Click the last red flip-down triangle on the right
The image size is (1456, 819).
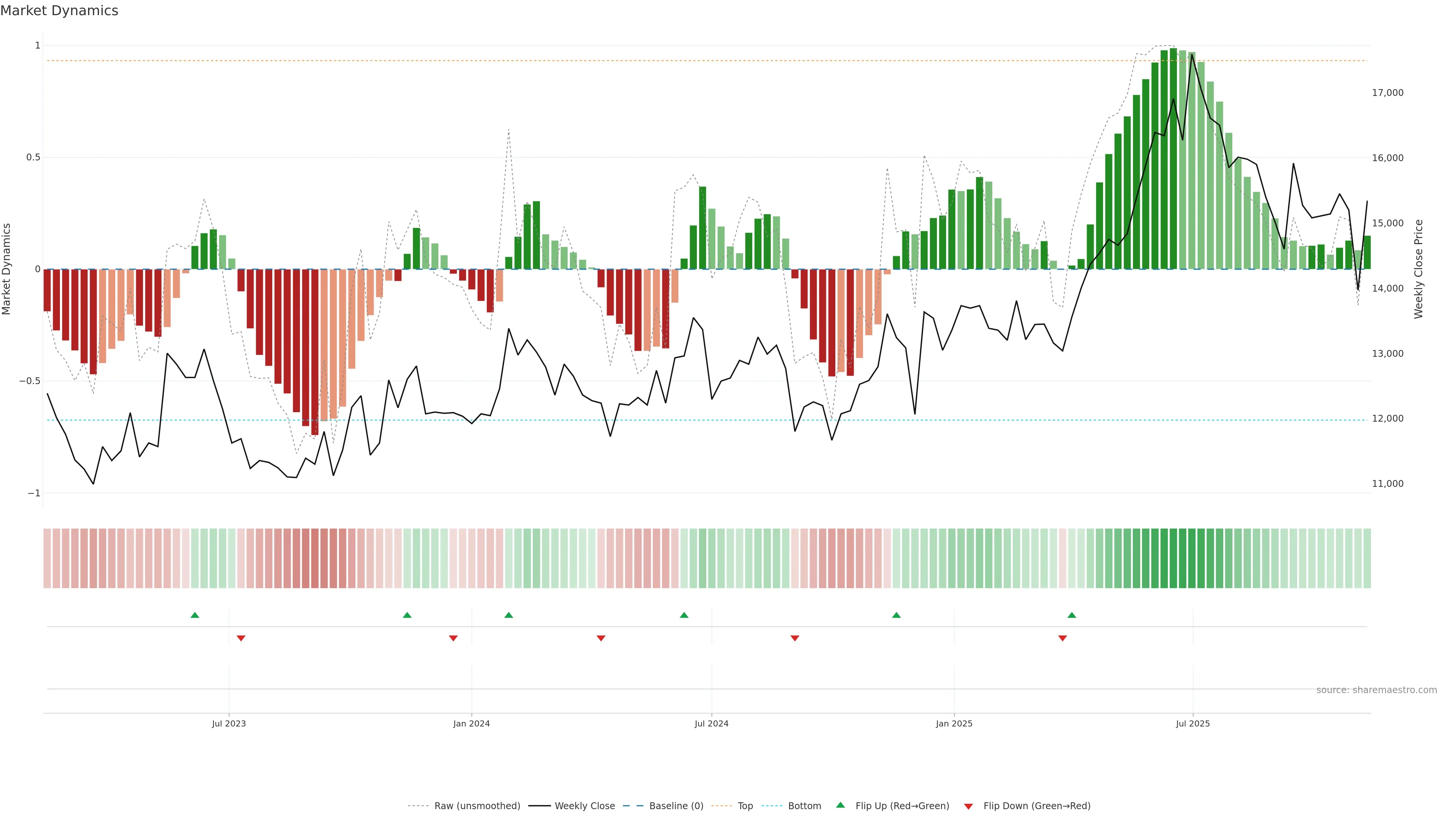1062,638
